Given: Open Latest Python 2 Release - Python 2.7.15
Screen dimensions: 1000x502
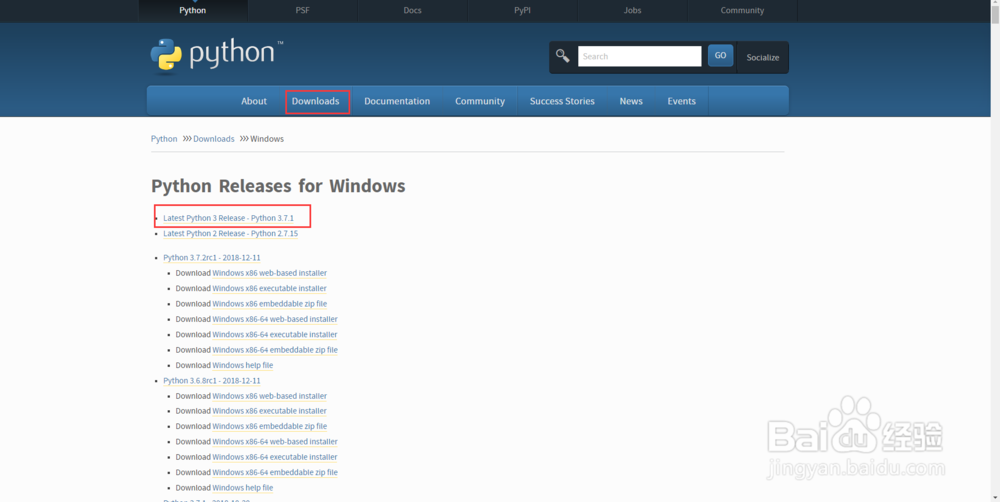Looking at the screenshot, I should [230, 233].
